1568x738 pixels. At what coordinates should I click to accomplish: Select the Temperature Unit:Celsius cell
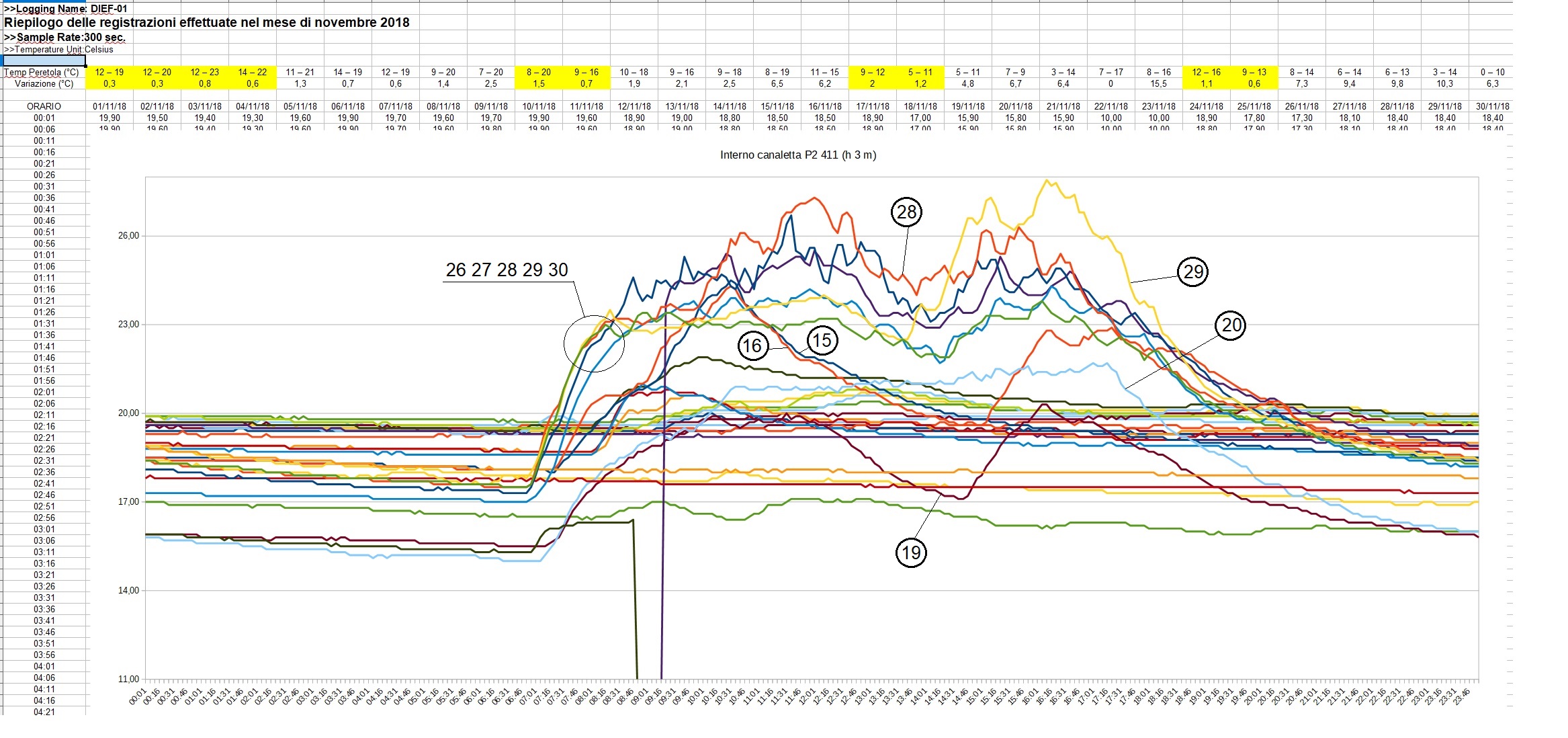pos(58,49)
